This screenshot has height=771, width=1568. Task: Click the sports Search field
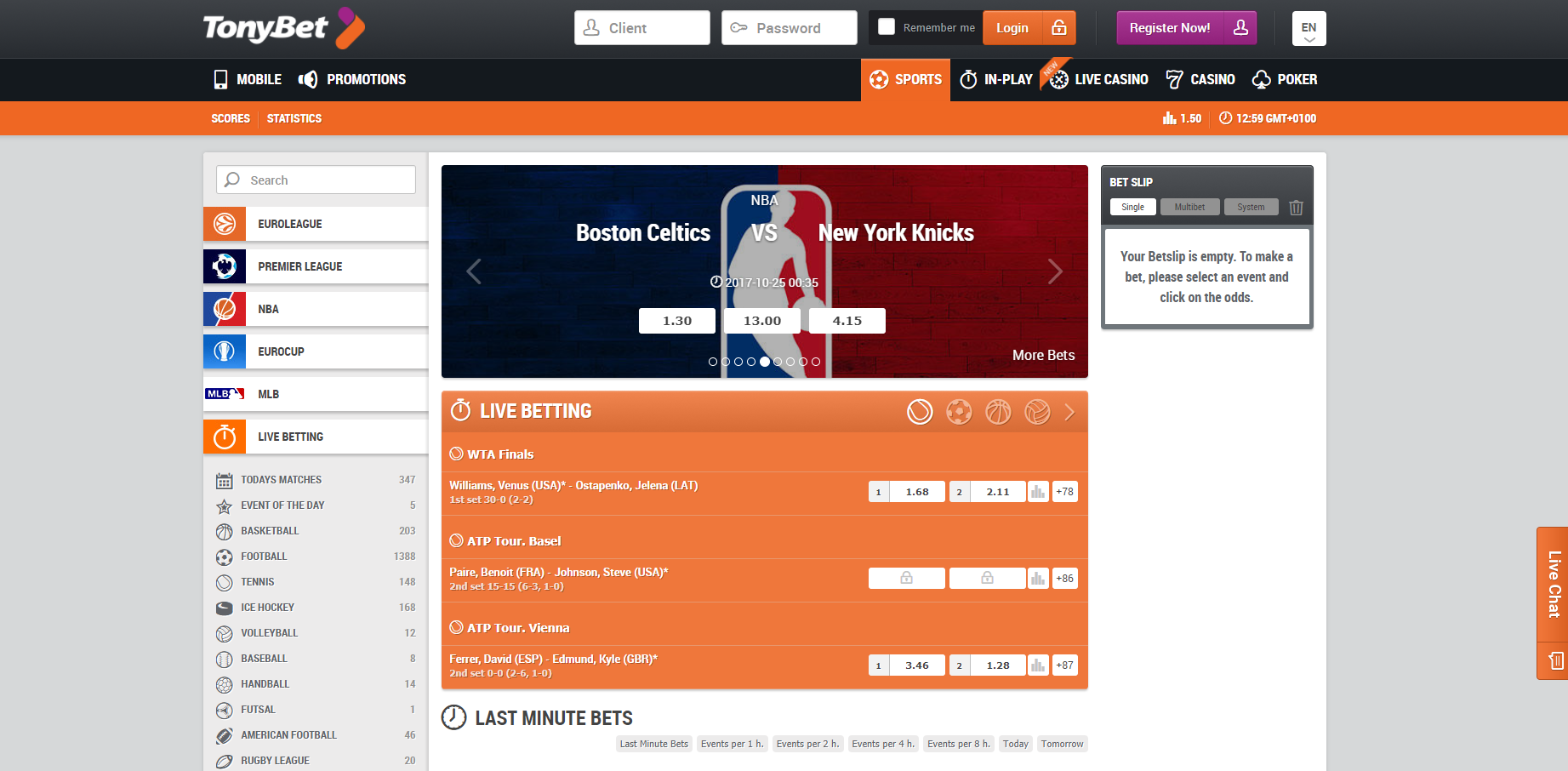tap(316, 180)
